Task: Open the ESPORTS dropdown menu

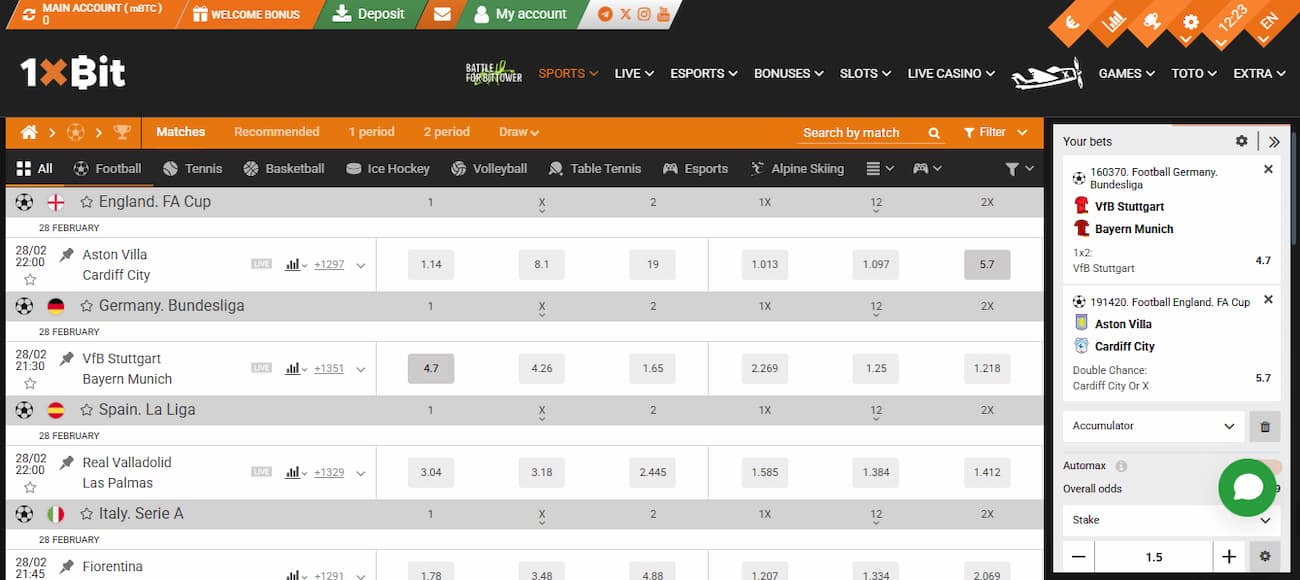Action: pyautogui.click(x=704, y=73)
